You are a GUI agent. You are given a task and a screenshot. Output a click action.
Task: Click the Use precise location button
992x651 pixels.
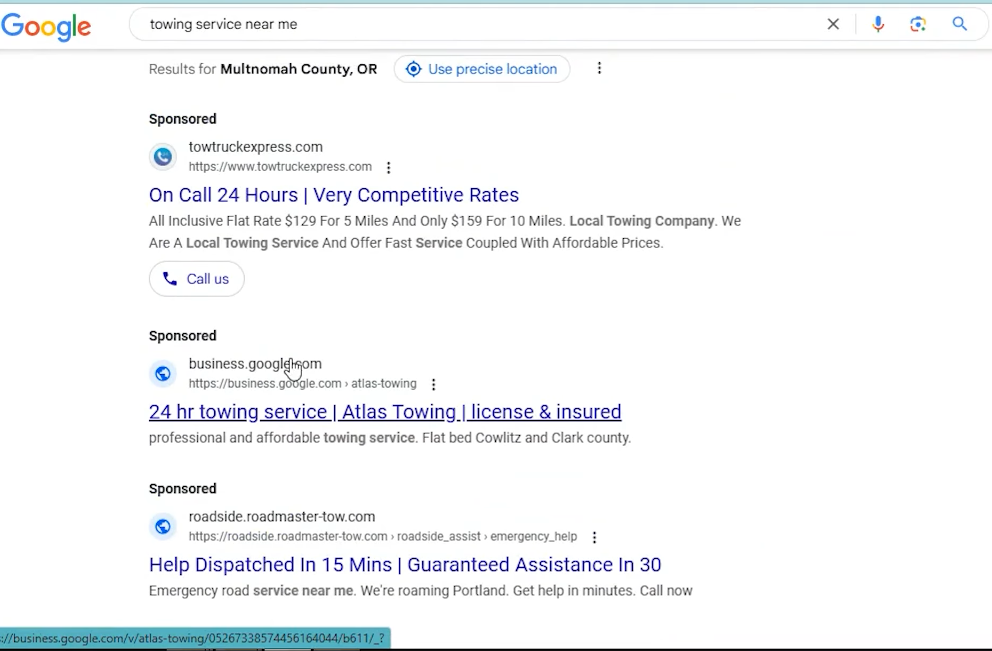pos(482,69)
